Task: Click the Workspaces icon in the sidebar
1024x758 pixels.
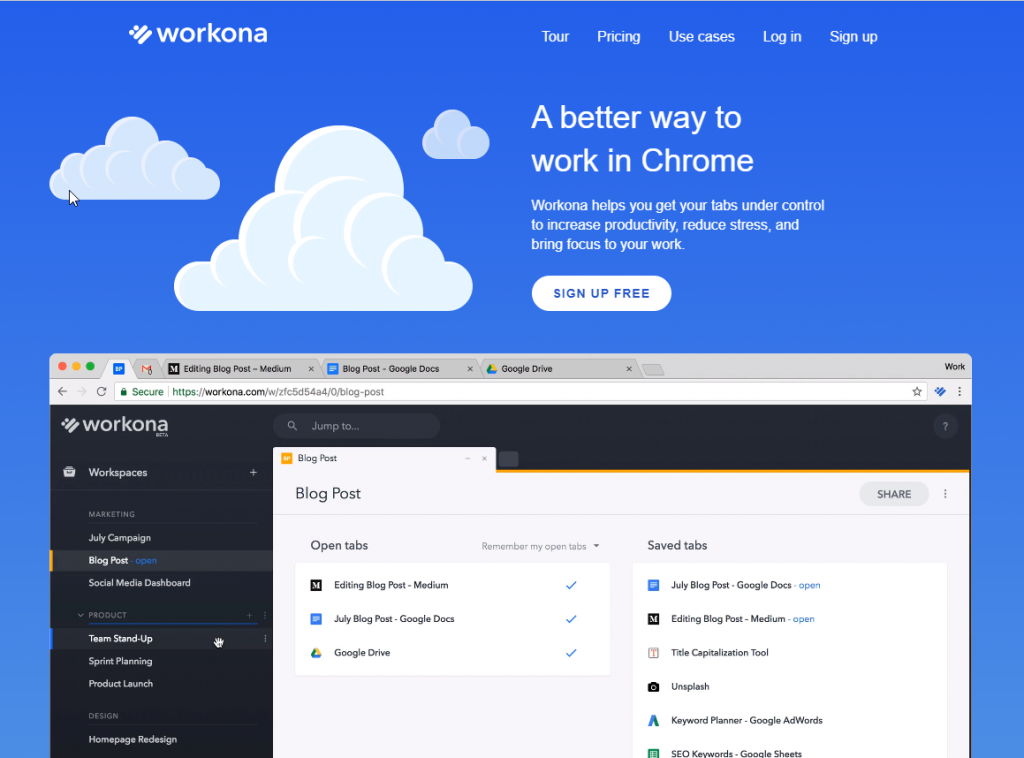Action: 68,472
